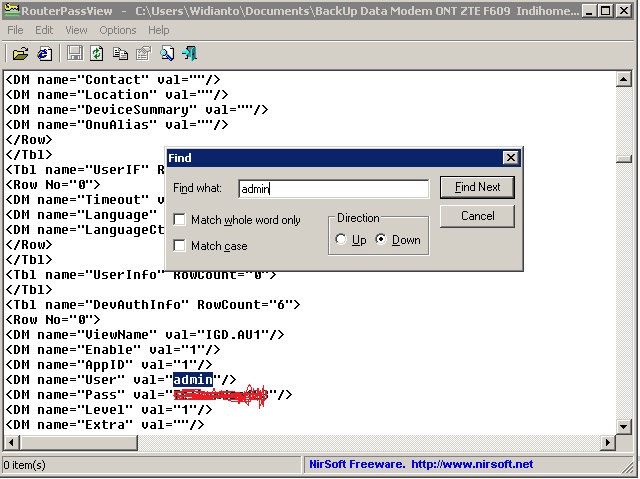Close the Find dialog with X
The image size is (640, 479).
pos(510,158)
